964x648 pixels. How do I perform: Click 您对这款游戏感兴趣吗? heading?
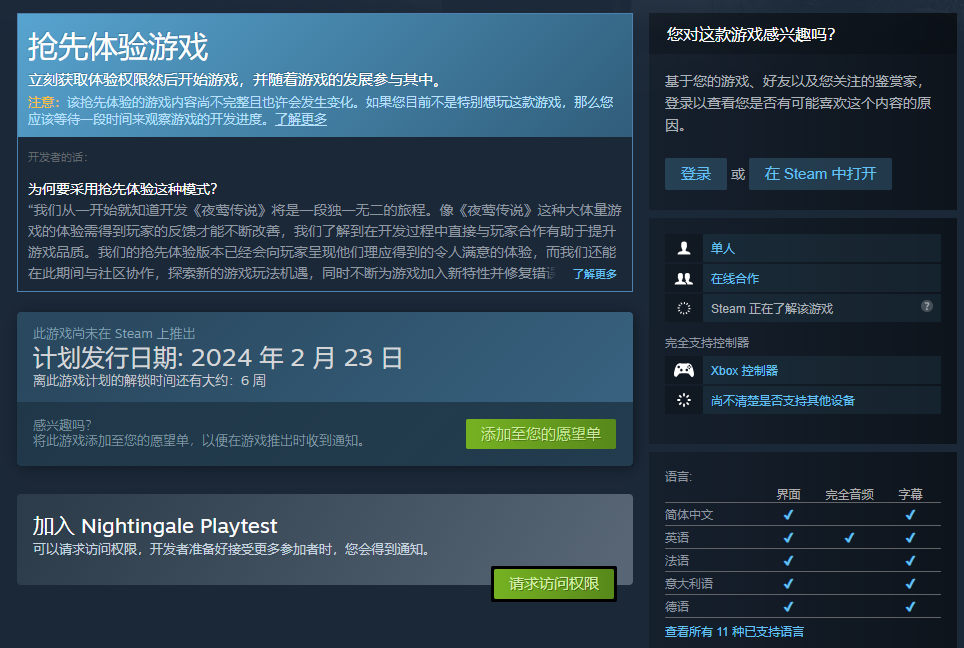click(x=751, y=34)
